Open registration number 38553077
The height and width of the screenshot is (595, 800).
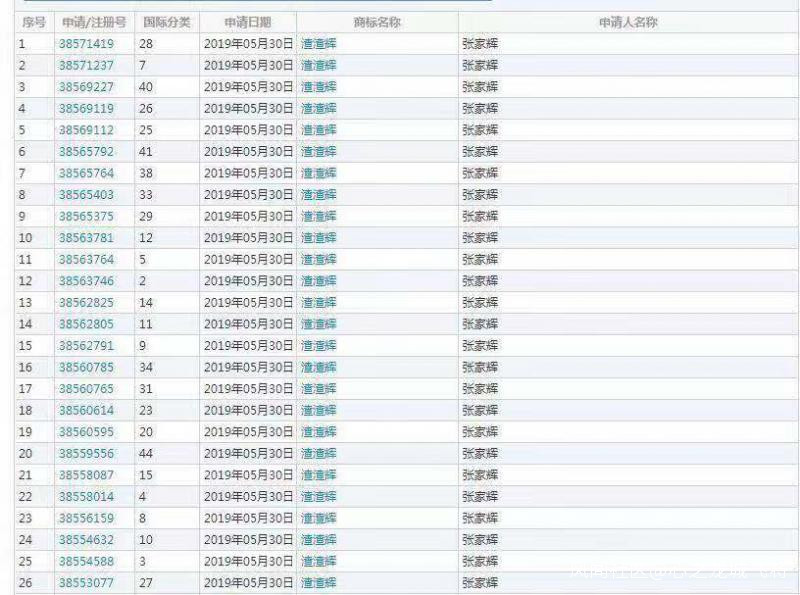[86, 583]
